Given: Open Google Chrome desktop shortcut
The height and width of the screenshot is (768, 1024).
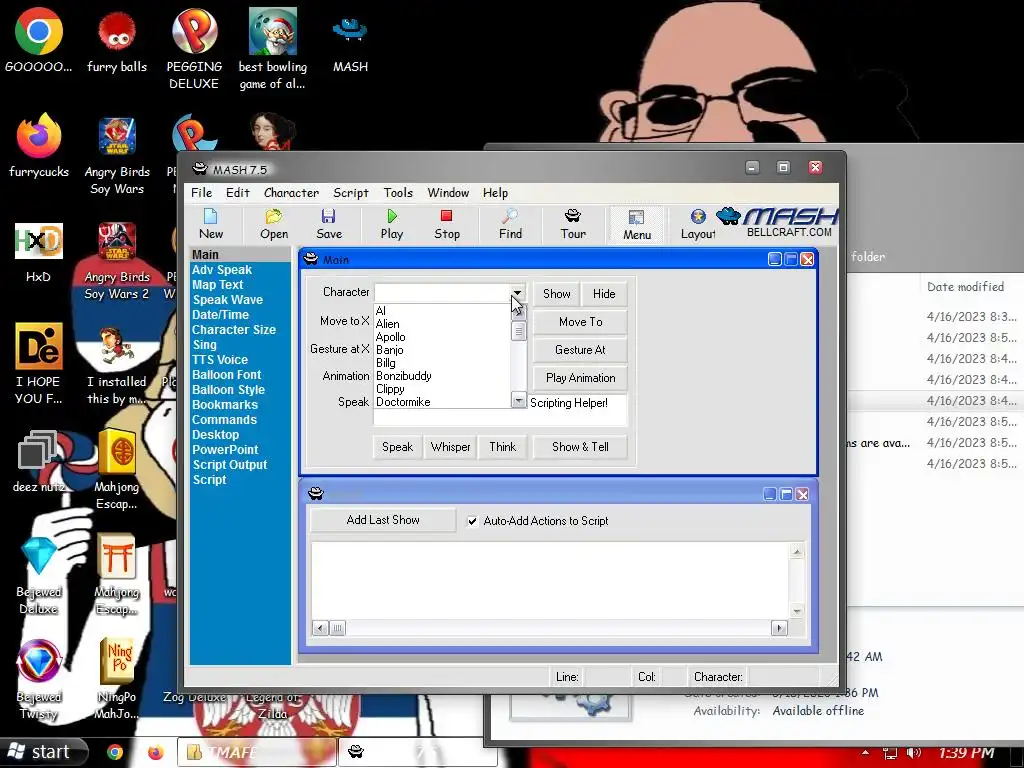Looking at the screenshot, I should [39, 40].
